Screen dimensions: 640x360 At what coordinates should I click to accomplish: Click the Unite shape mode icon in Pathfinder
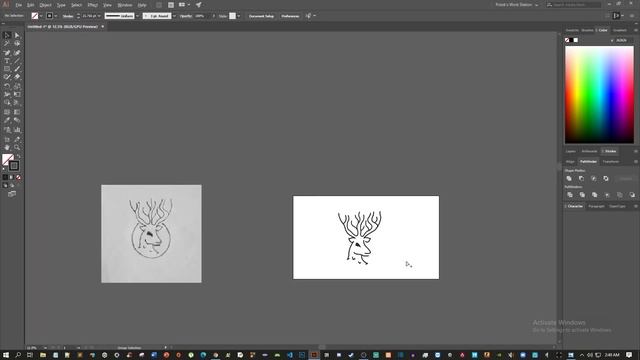pyautogui.click(x=569, y=178)
